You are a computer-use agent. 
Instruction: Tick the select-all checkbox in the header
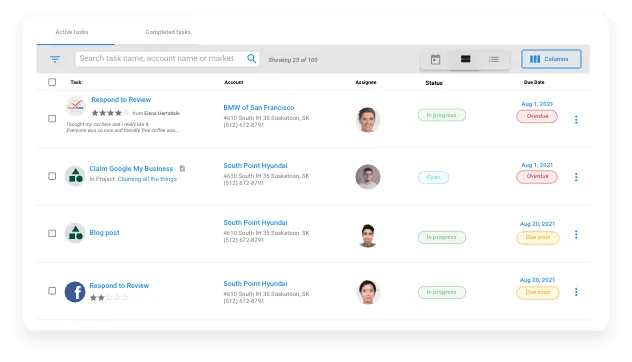(52, 82)
